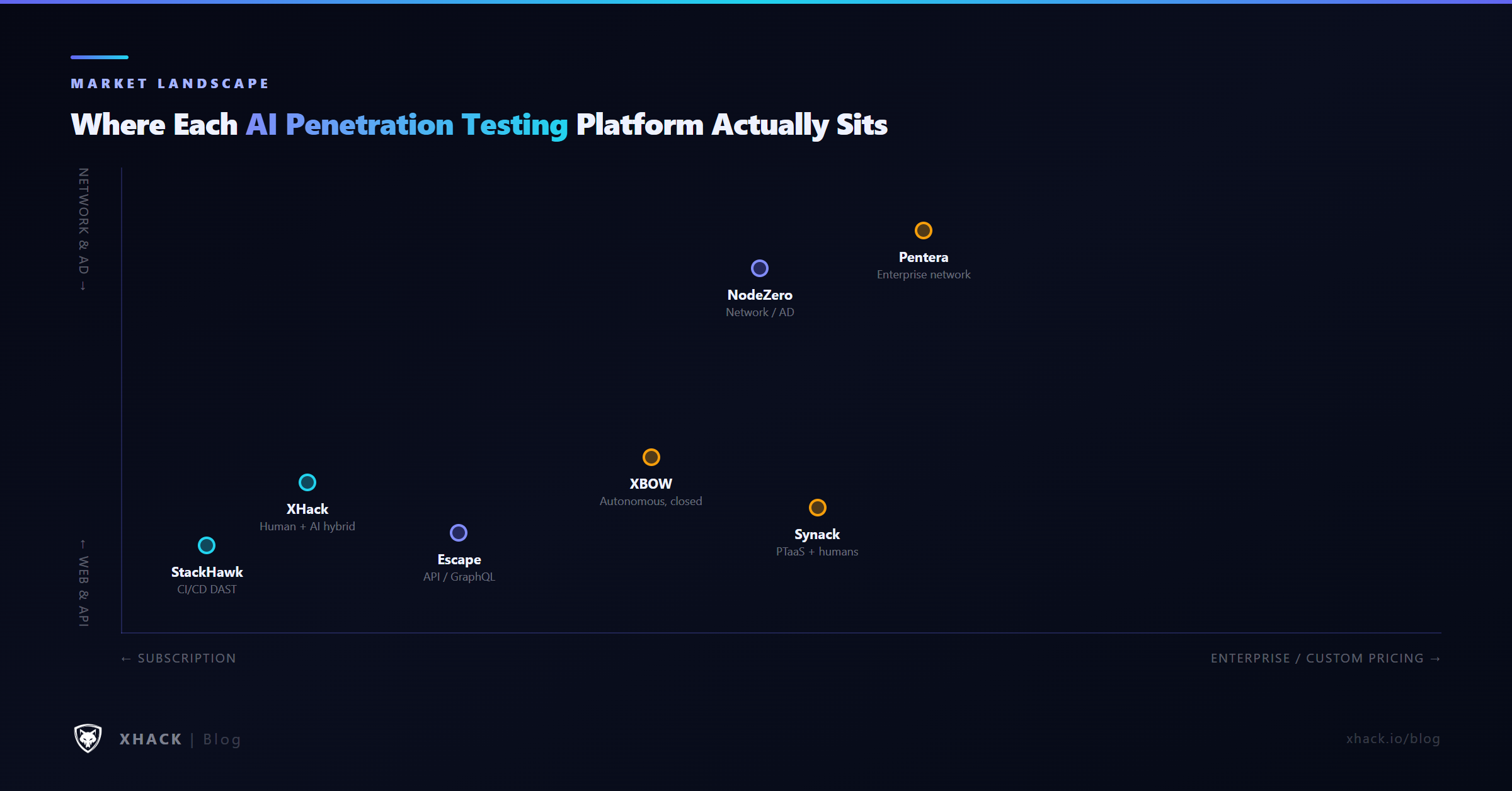Click the 'WEB & API' vertical axis label
Viewport: 1512px width, 791px height.
[83, 583]
